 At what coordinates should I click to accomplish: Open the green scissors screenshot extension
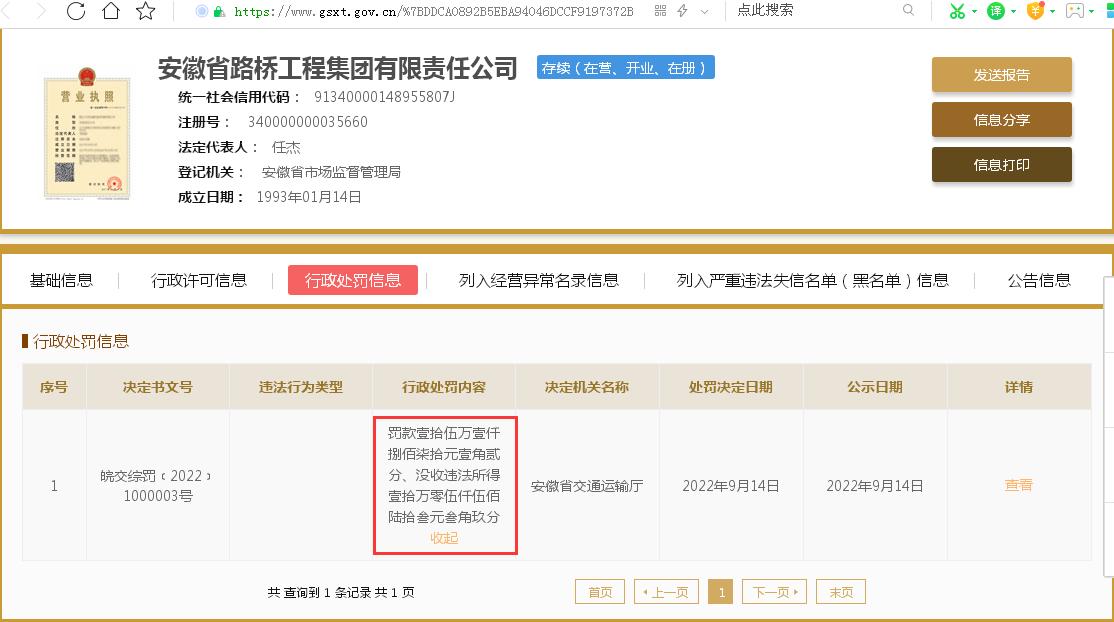(955, 10)
